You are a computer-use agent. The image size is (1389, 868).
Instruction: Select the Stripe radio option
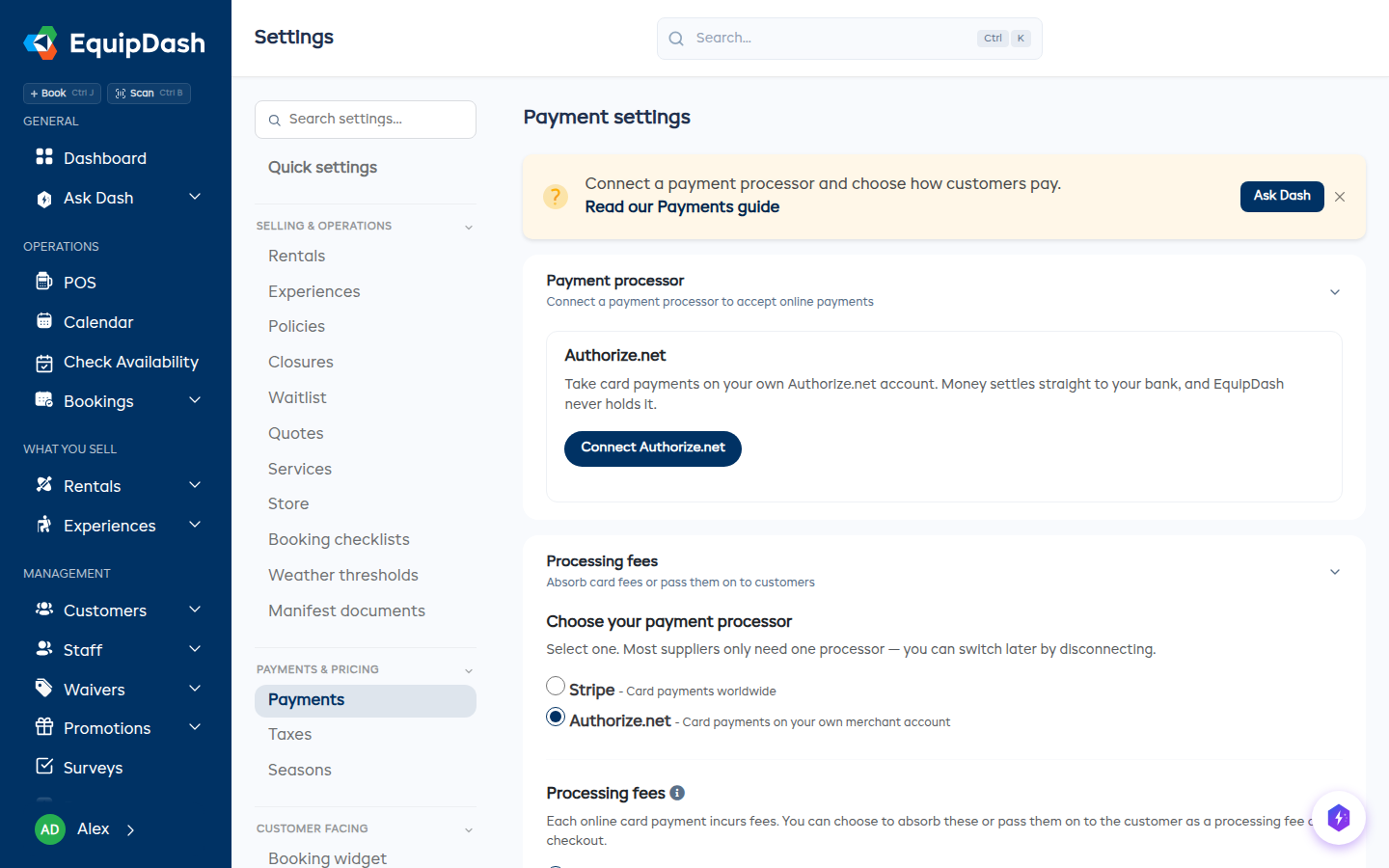click(x=556, y=687)
